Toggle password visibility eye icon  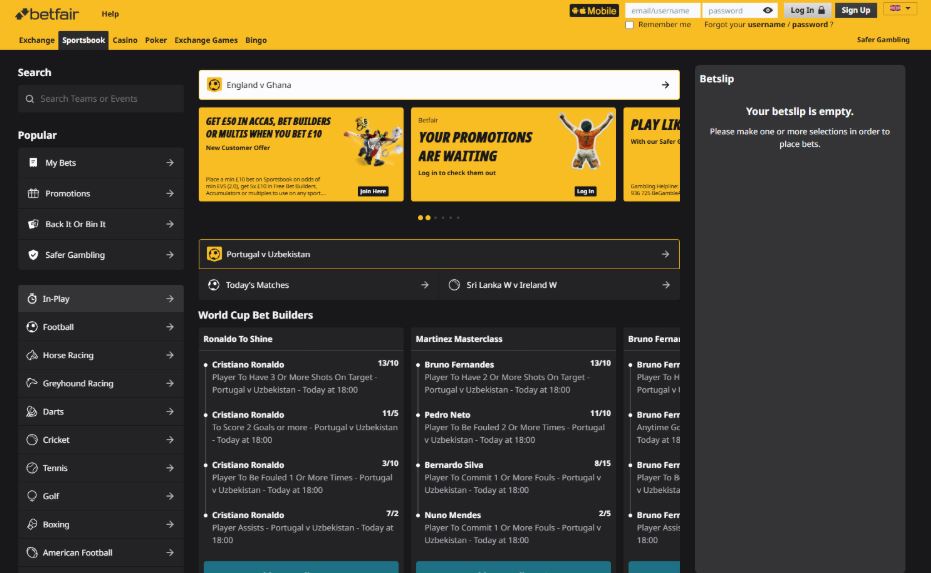click(x=768, y=10)
